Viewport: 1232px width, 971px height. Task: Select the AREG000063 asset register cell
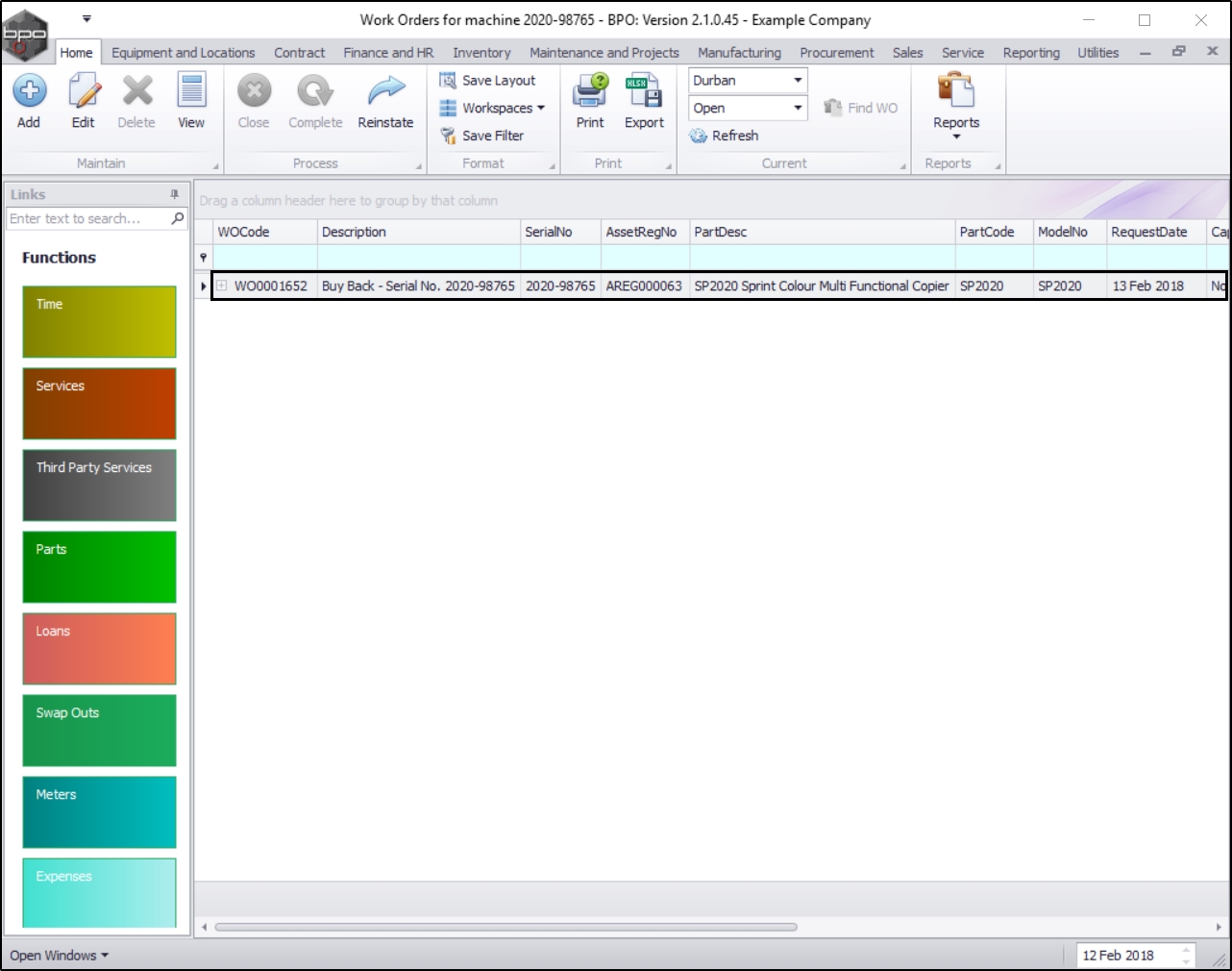[644, 286]
